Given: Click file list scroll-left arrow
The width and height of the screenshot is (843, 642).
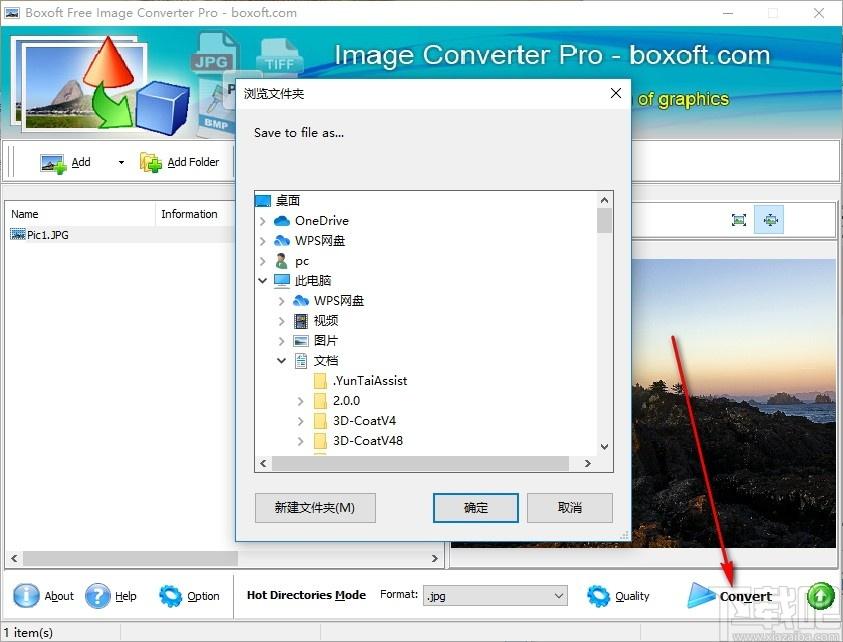Looking at the screenshot, I should click(14, 559).
